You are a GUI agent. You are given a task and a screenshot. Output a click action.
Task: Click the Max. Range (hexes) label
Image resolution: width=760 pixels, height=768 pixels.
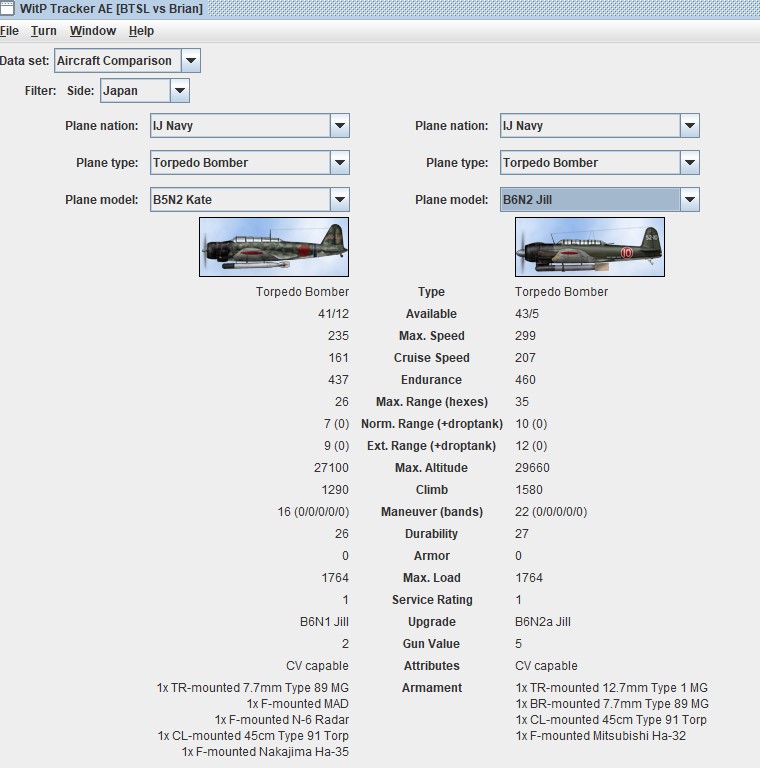[x=431, y=402]
